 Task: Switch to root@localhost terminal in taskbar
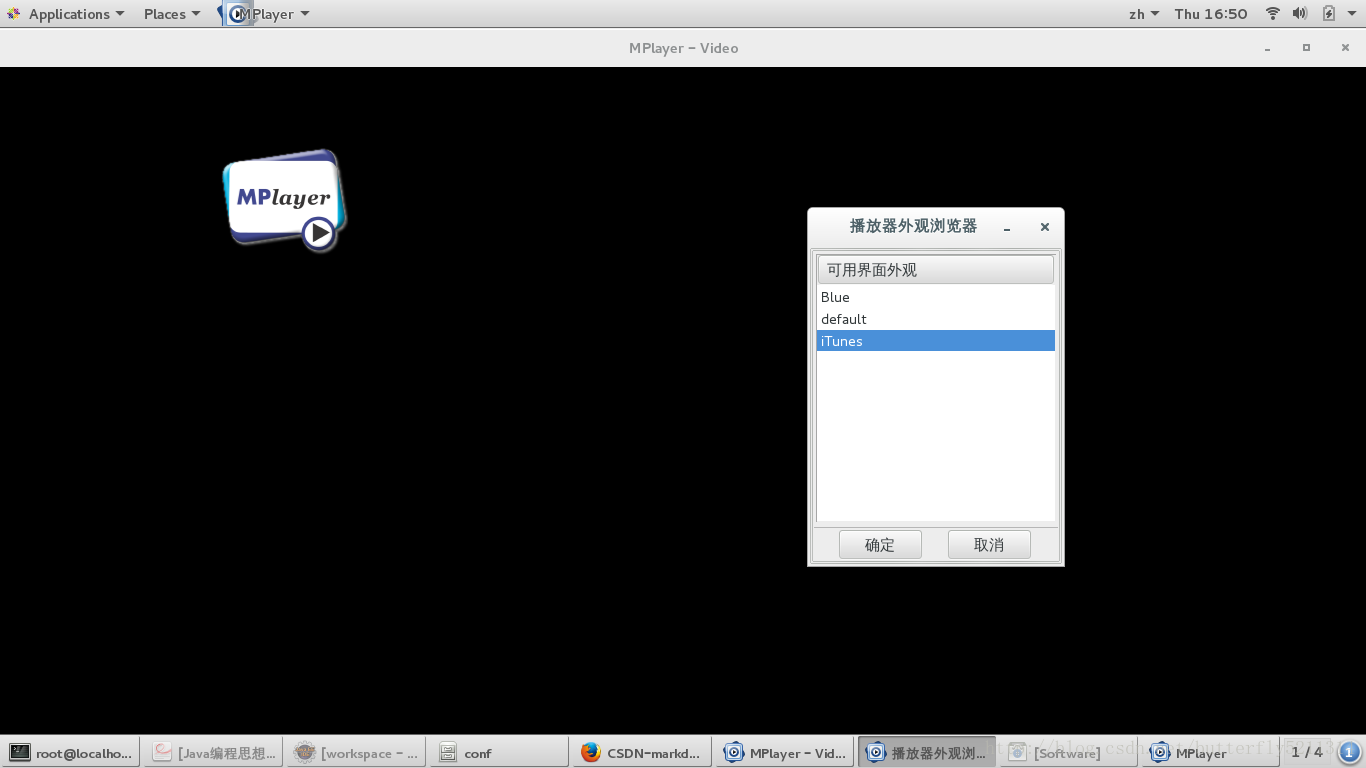tap(71, 753)
